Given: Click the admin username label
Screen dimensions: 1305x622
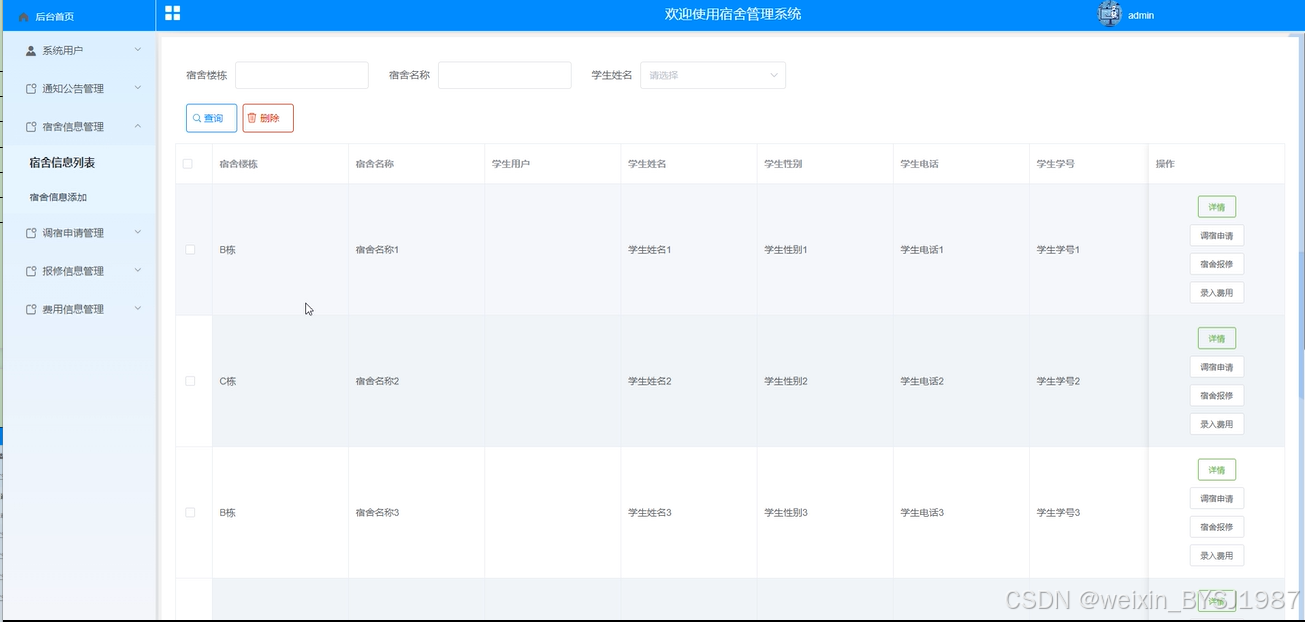Looking at the screenshot, I should coord(1141,16).
